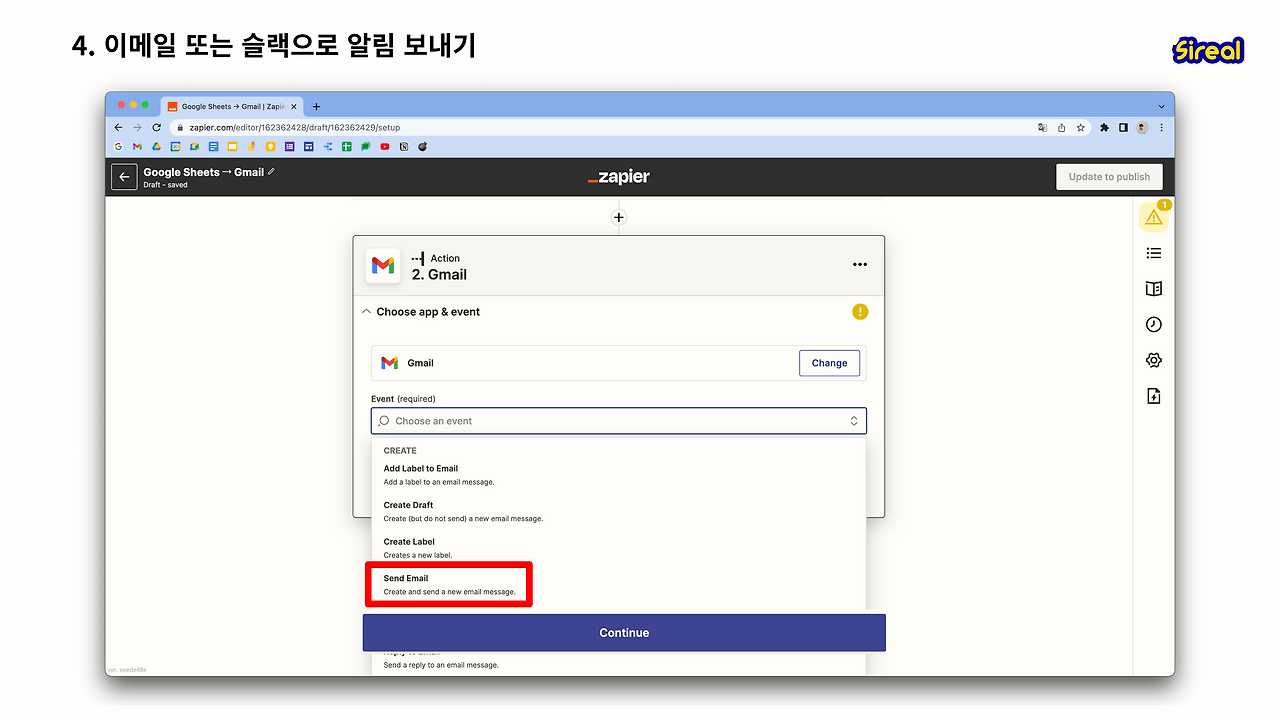Click the yellow warning badge in Choose app section
The width and height of the screenshot is (1280, 720).
click(x=860, y=312)
